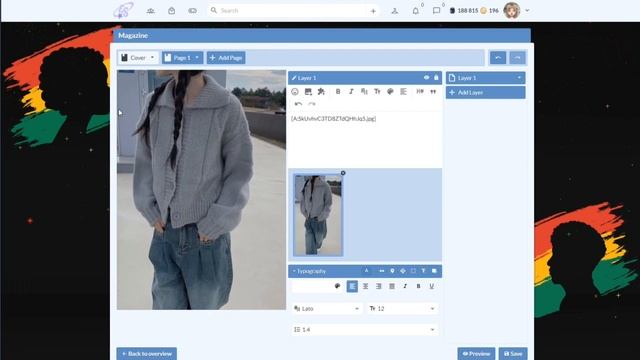Image resolution: width=640 pixels, height=360 pixels.
Task: Click the image filename text in editor
Action: 333,119
